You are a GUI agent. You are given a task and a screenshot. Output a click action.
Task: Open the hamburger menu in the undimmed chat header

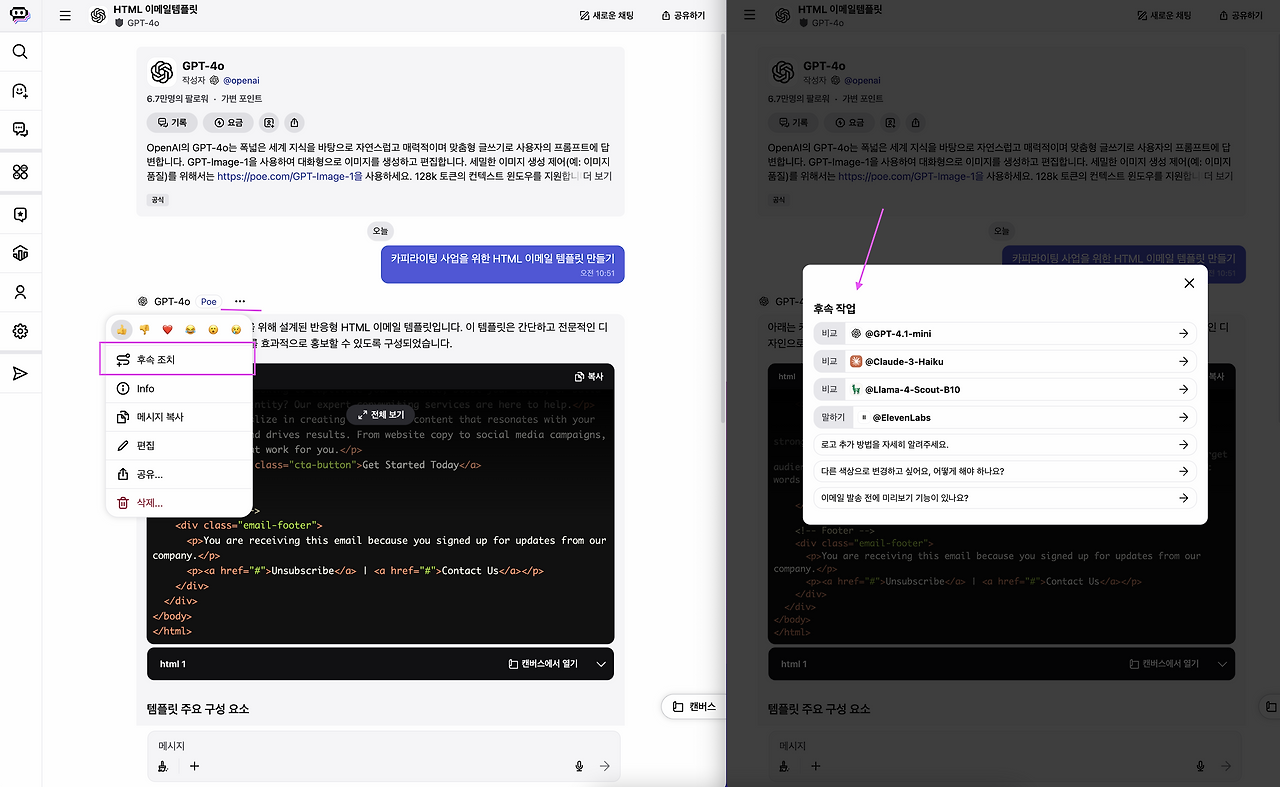pyautogui.click(x=65, y=16)
